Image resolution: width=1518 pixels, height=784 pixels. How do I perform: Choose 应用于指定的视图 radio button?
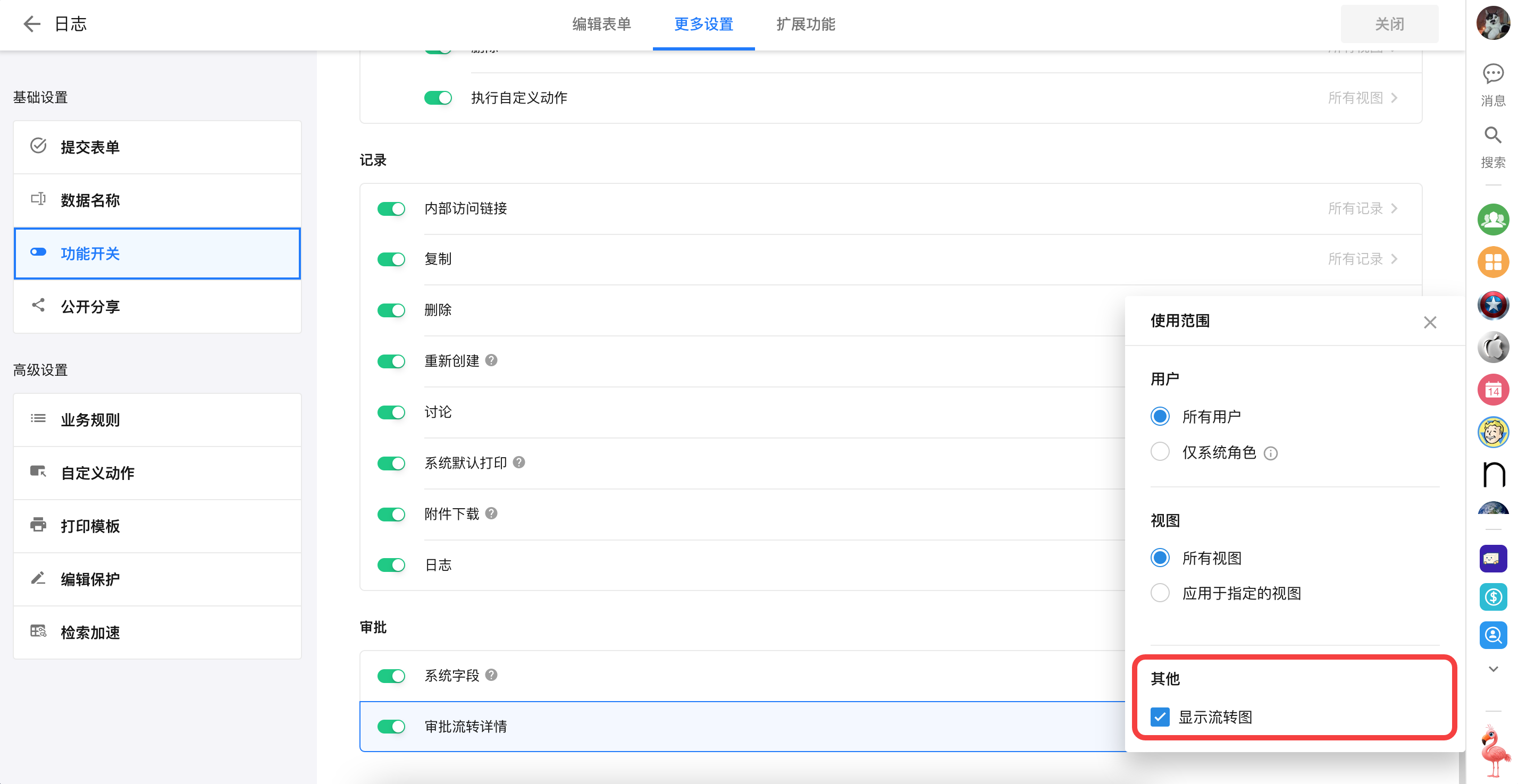pyautogui.click(x=1160, y=593)
